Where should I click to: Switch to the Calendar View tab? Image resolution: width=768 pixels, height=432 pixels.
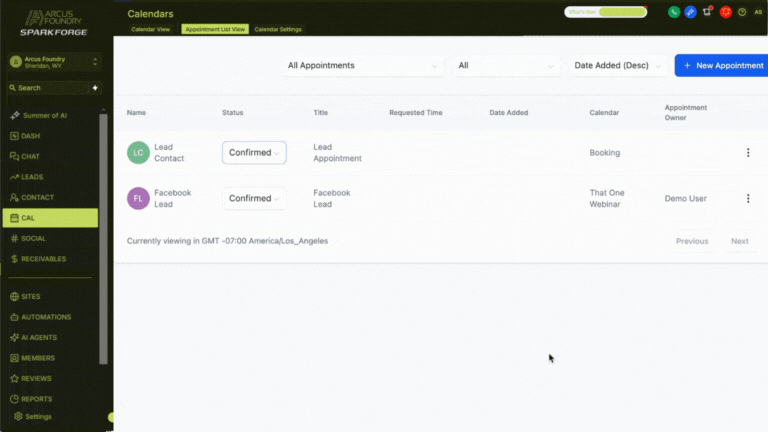[150, 29]
